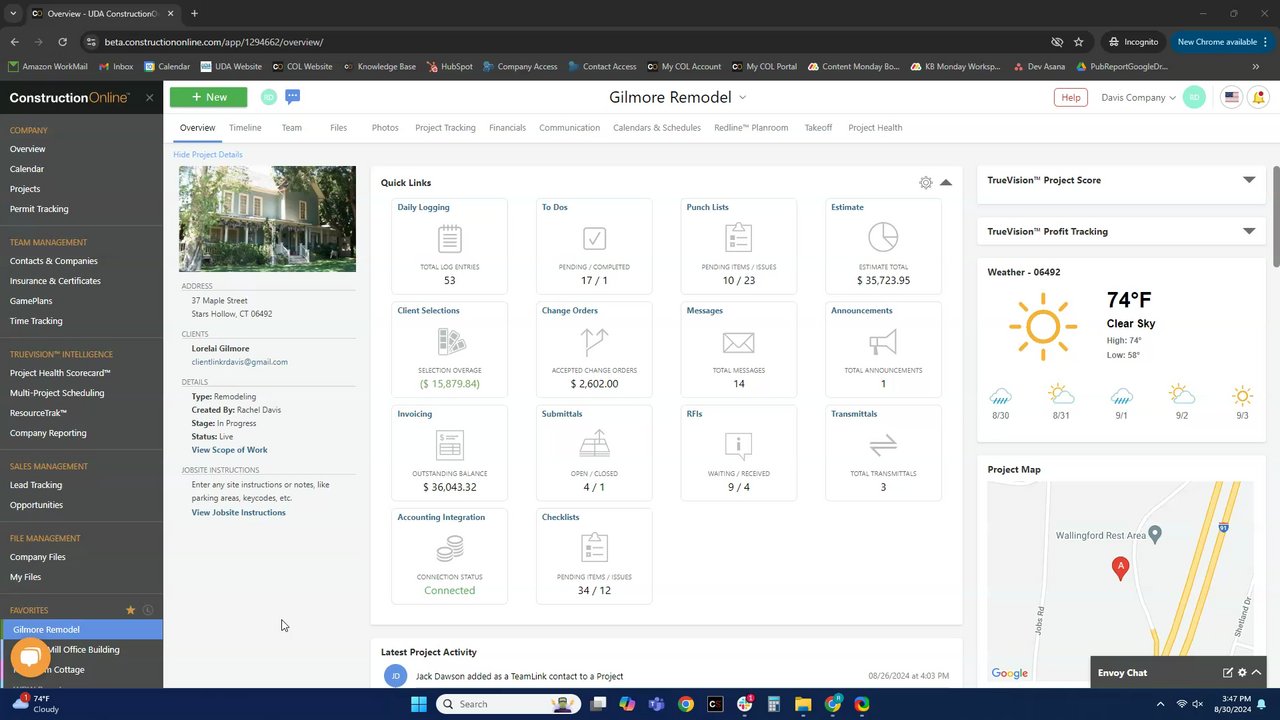The height and width of the screenshot is (720, 1280).
Task: Click the red marker on Project Map
Action: pos(1120,568)
